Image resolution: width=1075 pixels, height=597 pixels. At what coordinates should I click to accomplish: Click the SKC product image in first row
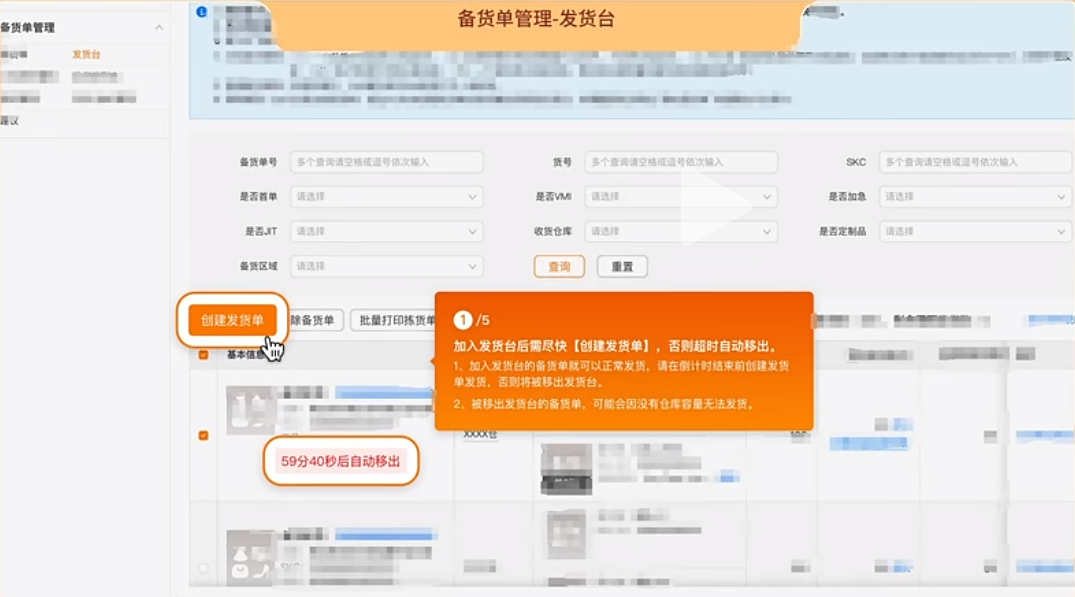tap(566, 469)
